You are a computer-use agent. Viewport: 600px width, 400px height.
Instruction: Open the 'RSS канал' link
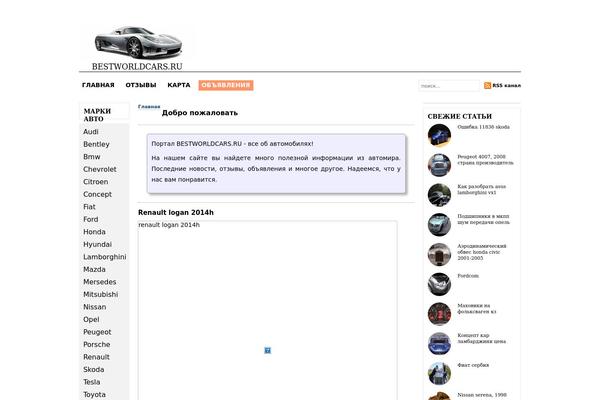pyautogui.click(x=506, y=85)
